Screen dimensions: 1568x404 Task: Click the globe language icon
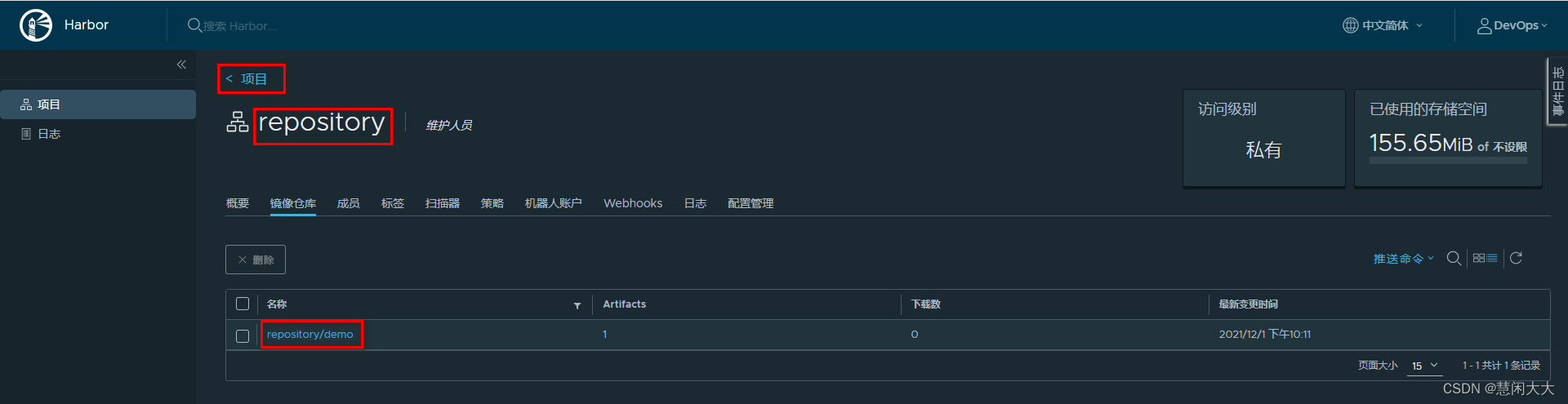point(1351,25)
